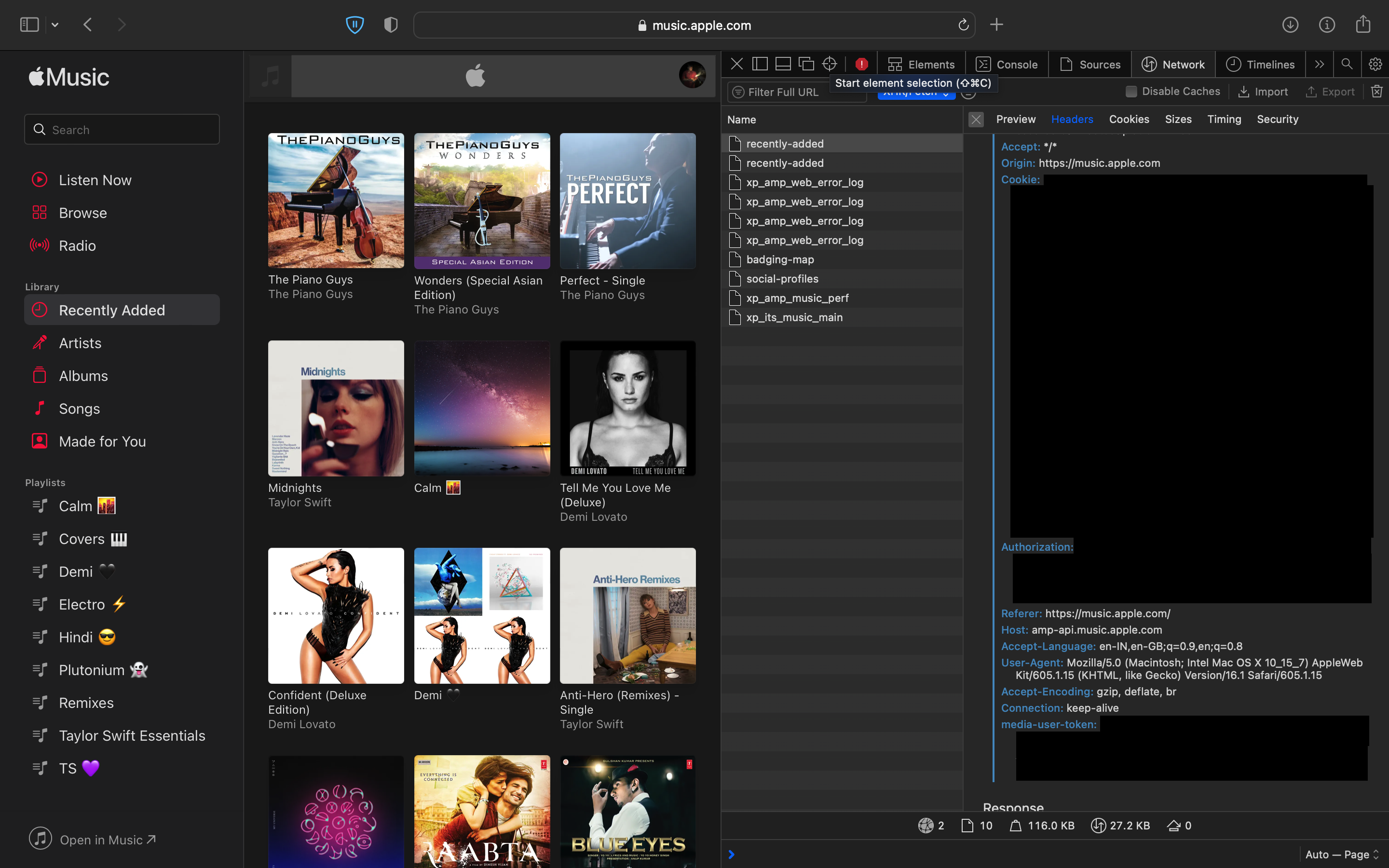Open the Remixes playlist
The width and height of the screenshot is (1389, 868).
coord(86,702)
